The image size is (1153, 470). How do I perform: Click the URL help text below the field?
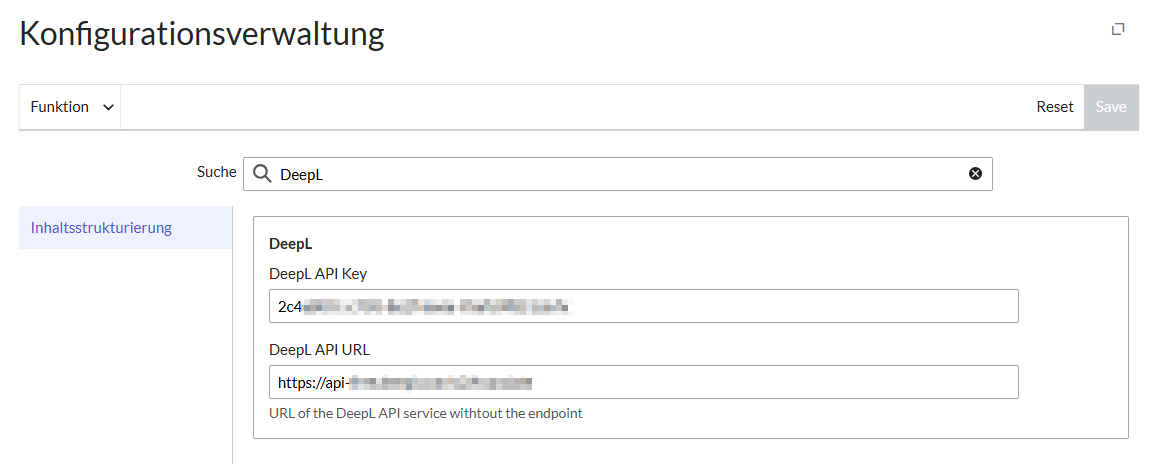425,413
